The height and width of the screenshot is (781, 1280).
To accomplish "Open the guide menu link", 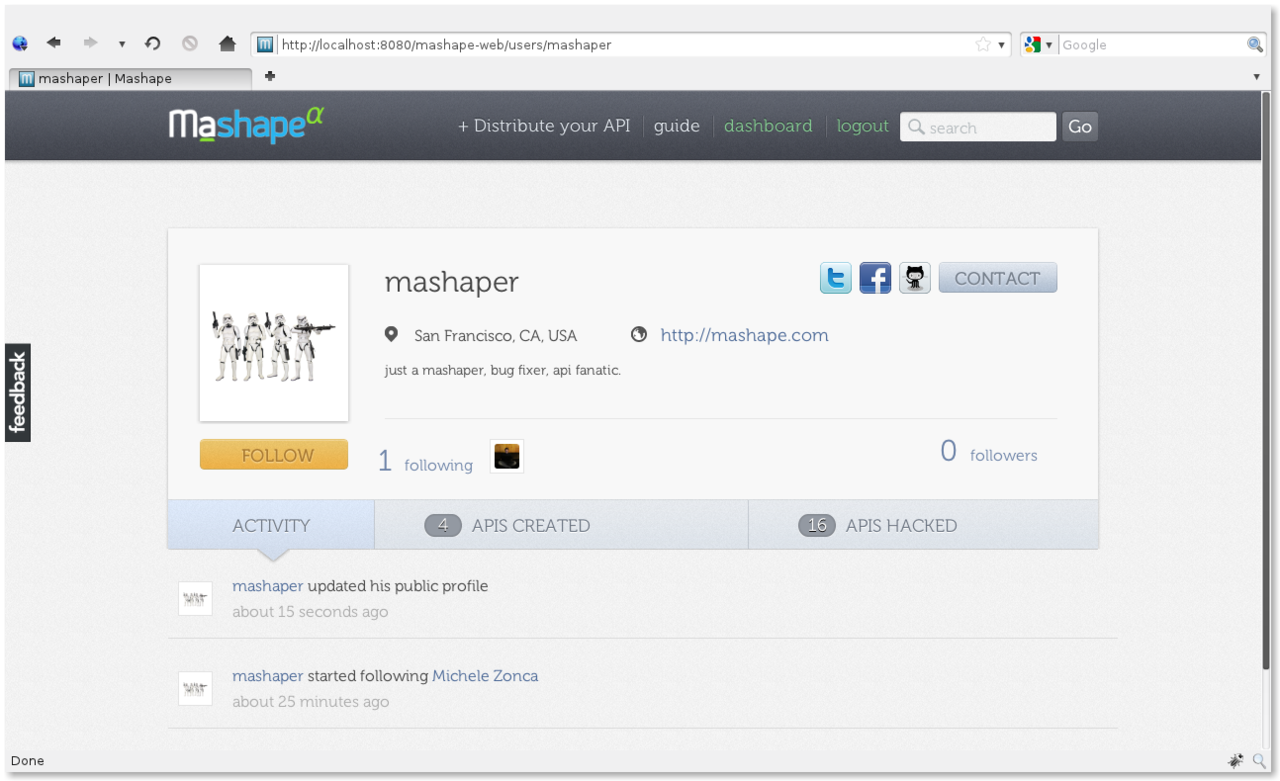I will tap(677, 126).
